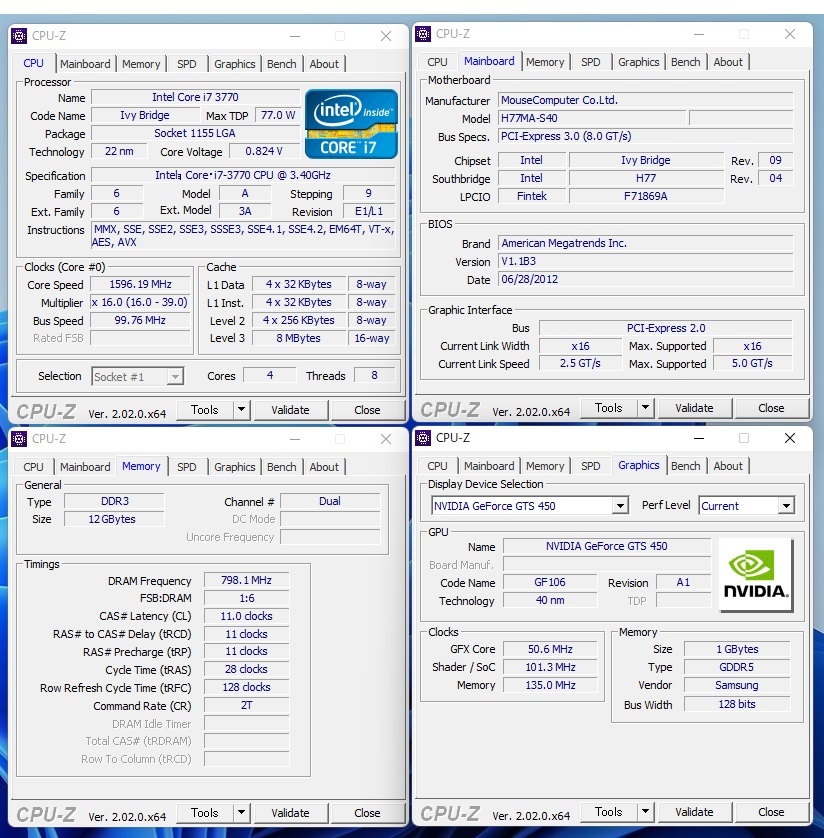Screen dimensions: 824x838
Task: Open Graphics tab in CPU window
Action: tap(235, 64)
